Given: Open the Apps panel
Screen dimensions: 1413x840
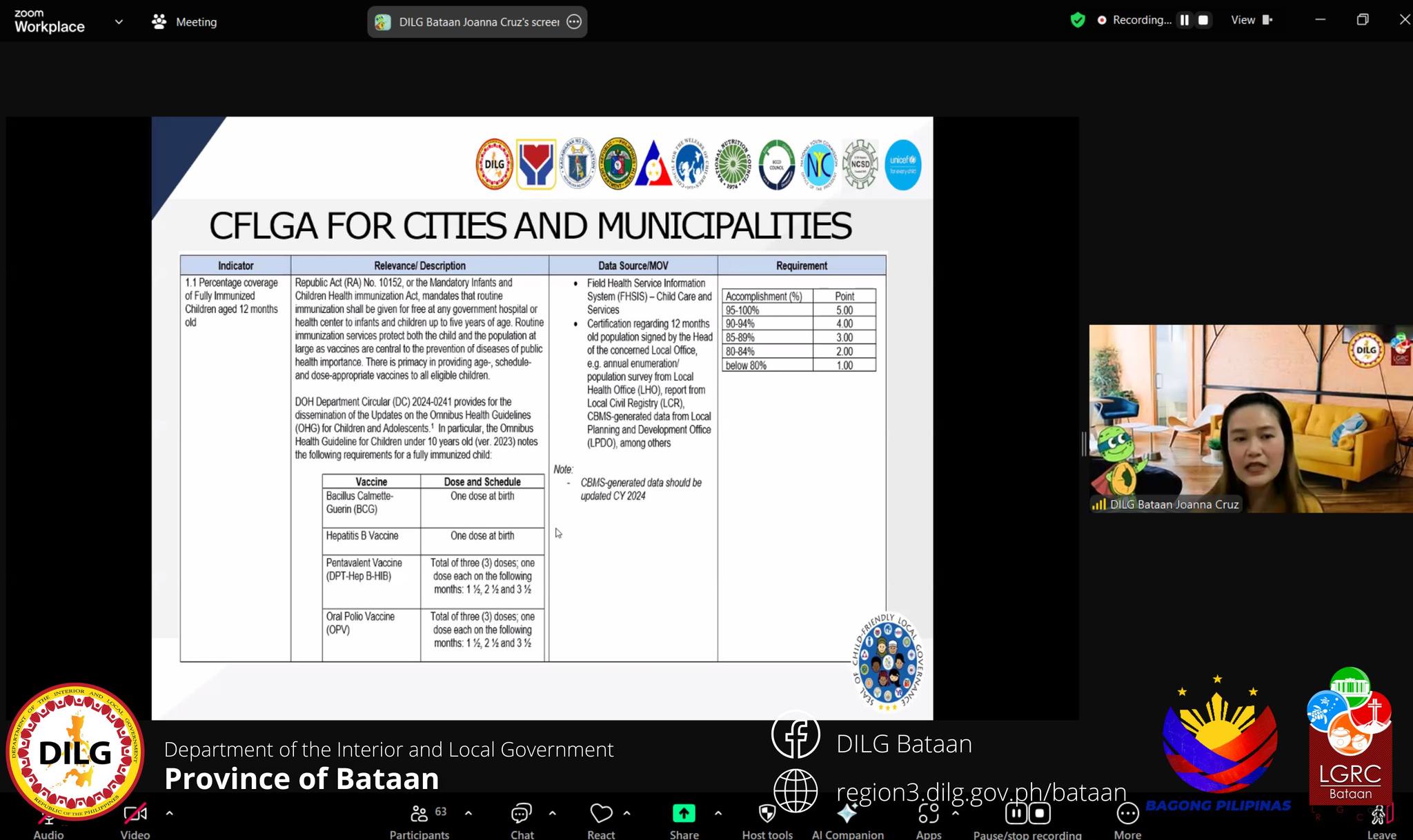Looking at the screenshot, I should click(929, 821).
